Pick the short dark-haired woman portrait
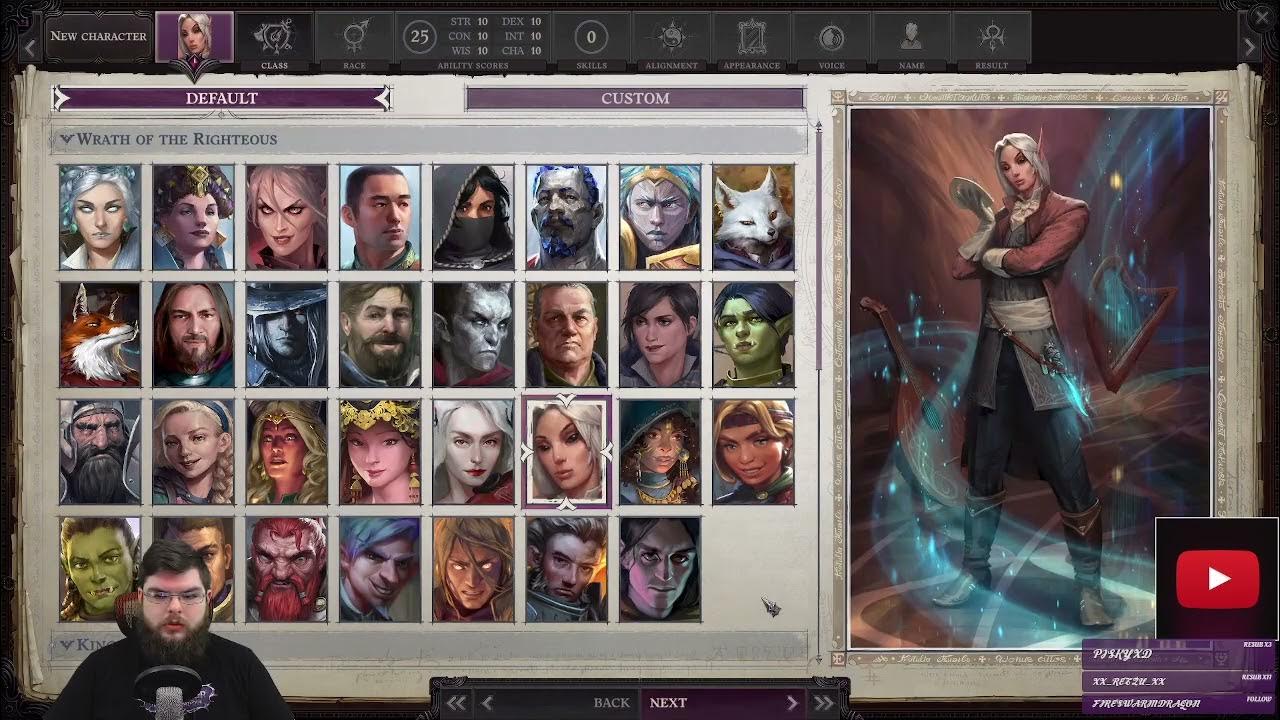This screenshot has width=1280, height=720. pos(660,334)
